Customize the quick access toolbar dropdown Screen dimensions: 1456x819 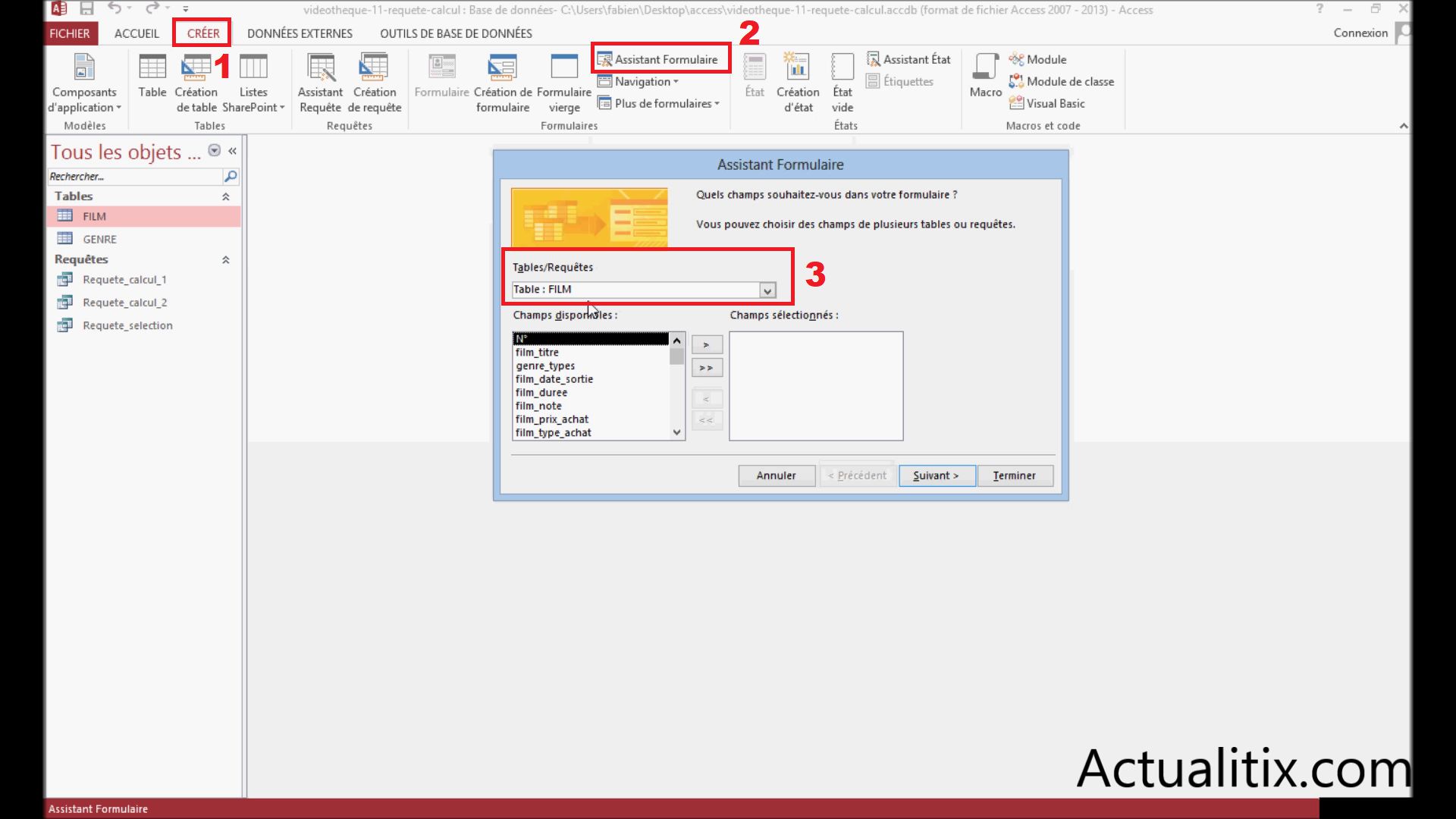186,9
